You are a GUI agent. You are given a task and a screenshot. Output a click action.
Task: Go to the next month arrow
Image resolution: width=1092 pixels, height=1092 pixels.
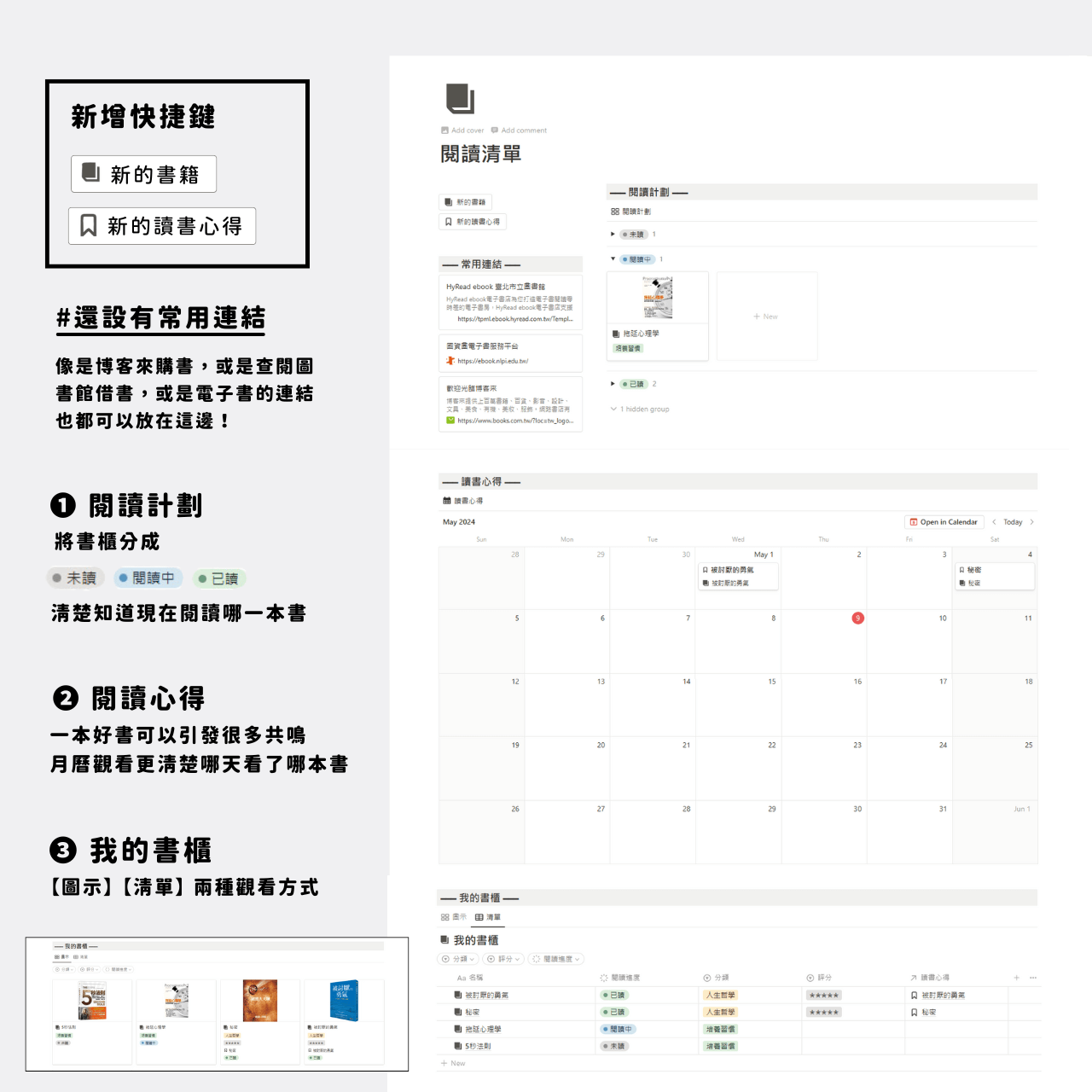point(1031,522)
